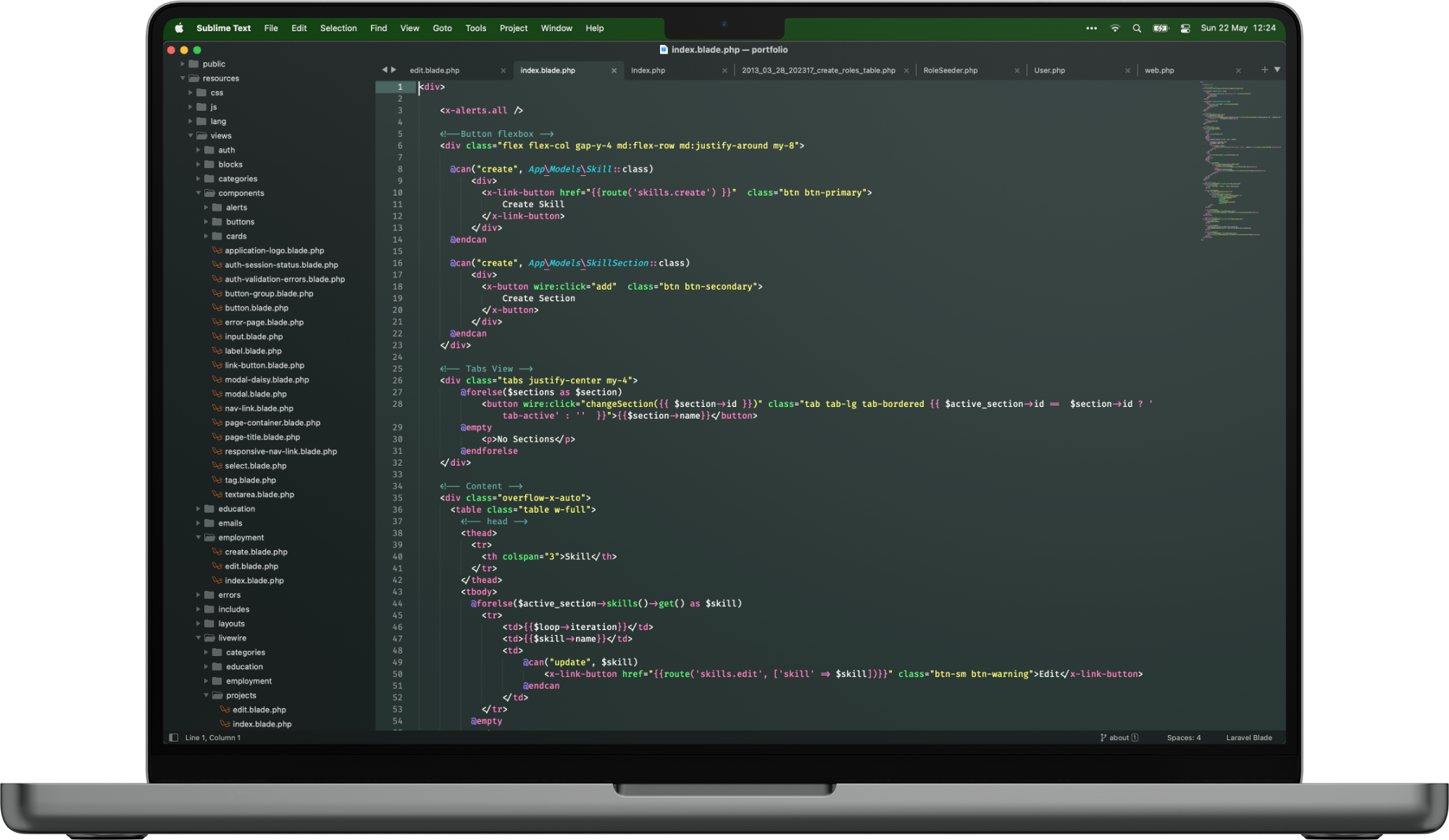
Task: Open the tab list dropdown arrow
Action: [x=1277, y=70]
